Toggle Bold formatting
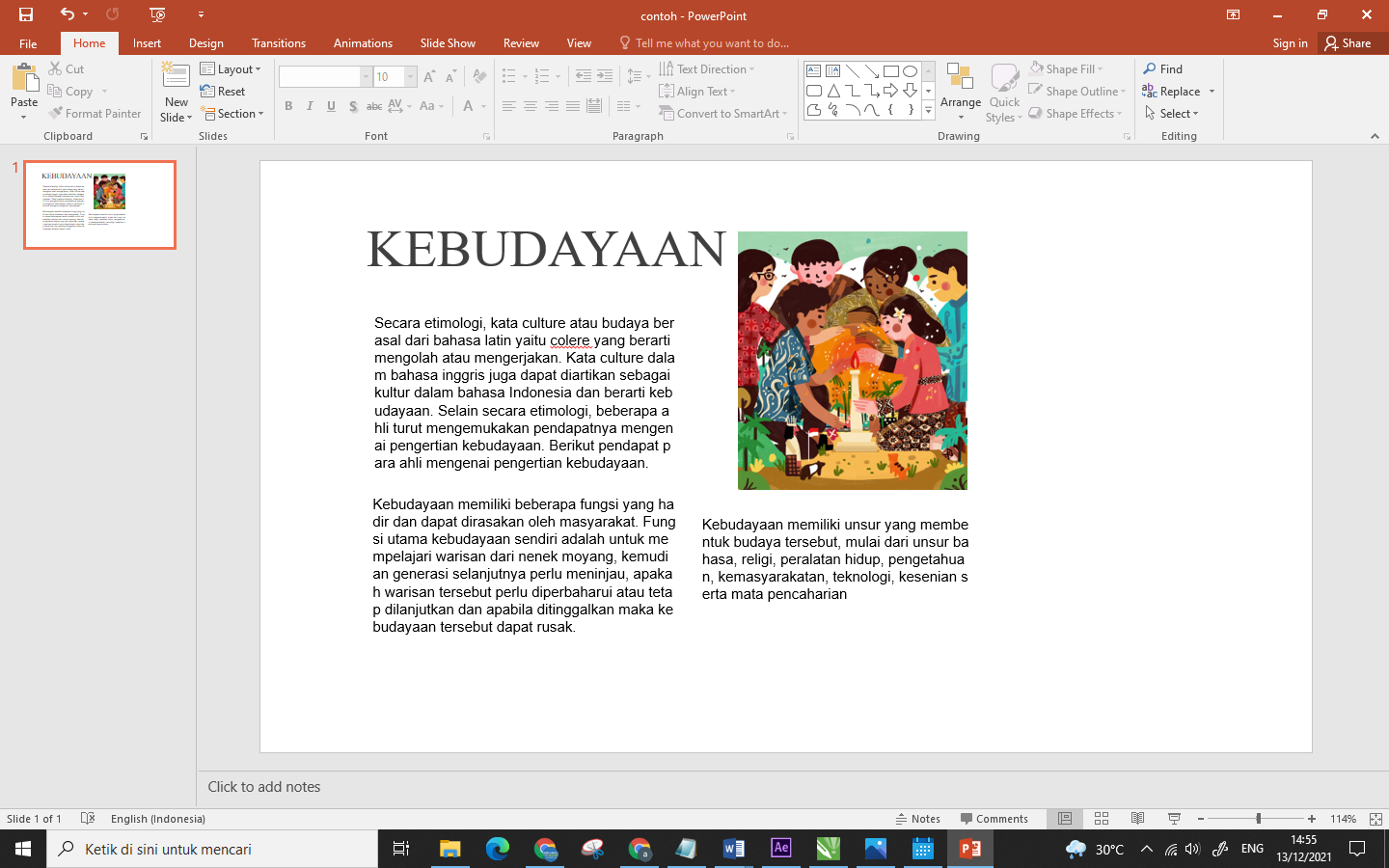This screenshot has width=1389, height=868. (288, 106)
